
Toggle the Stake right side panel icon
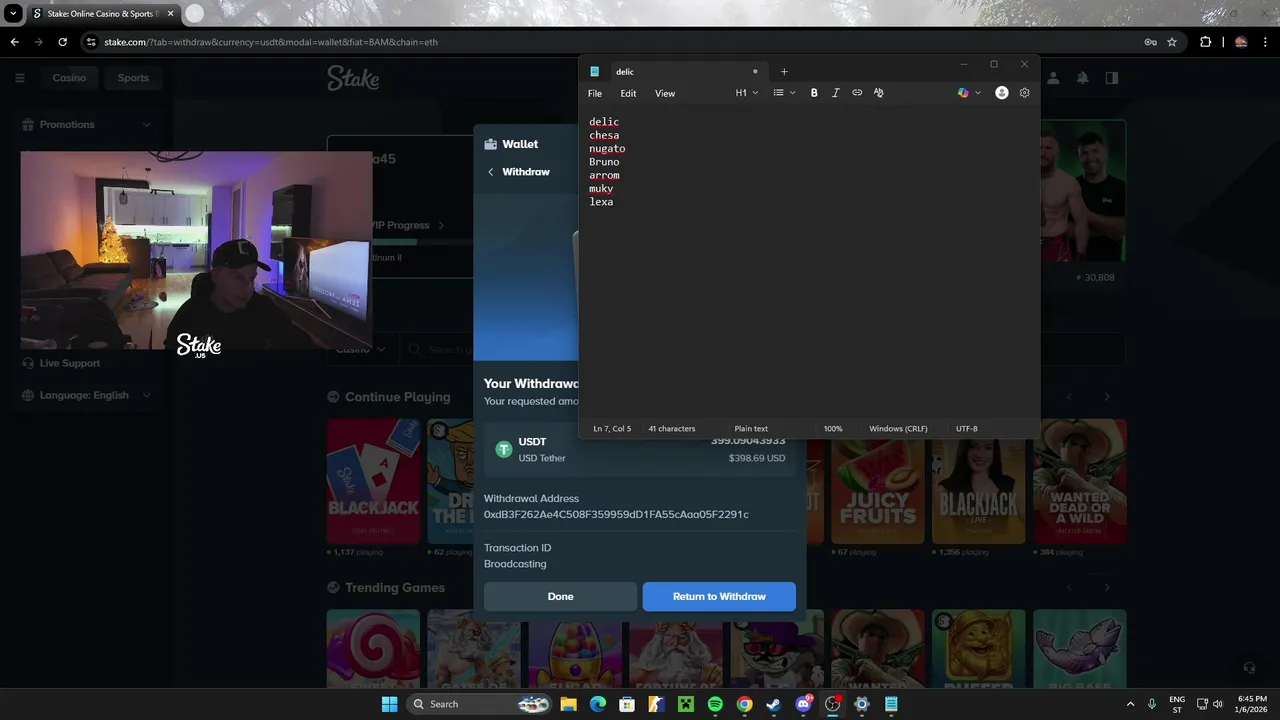(x=1111, y=78)
